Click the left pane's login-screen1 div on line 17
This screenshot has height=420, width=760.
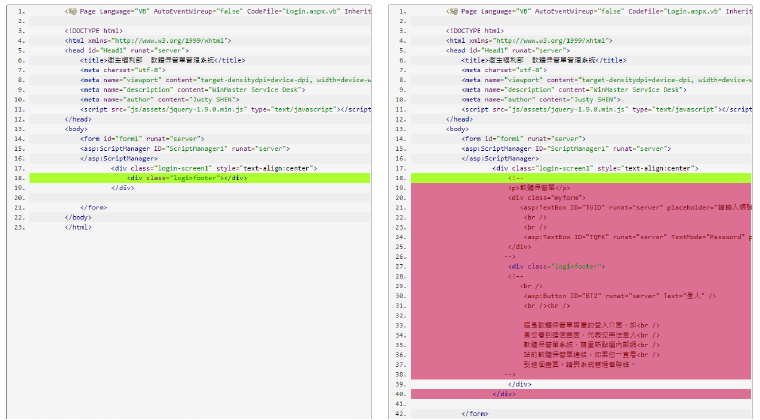(214, 169)
